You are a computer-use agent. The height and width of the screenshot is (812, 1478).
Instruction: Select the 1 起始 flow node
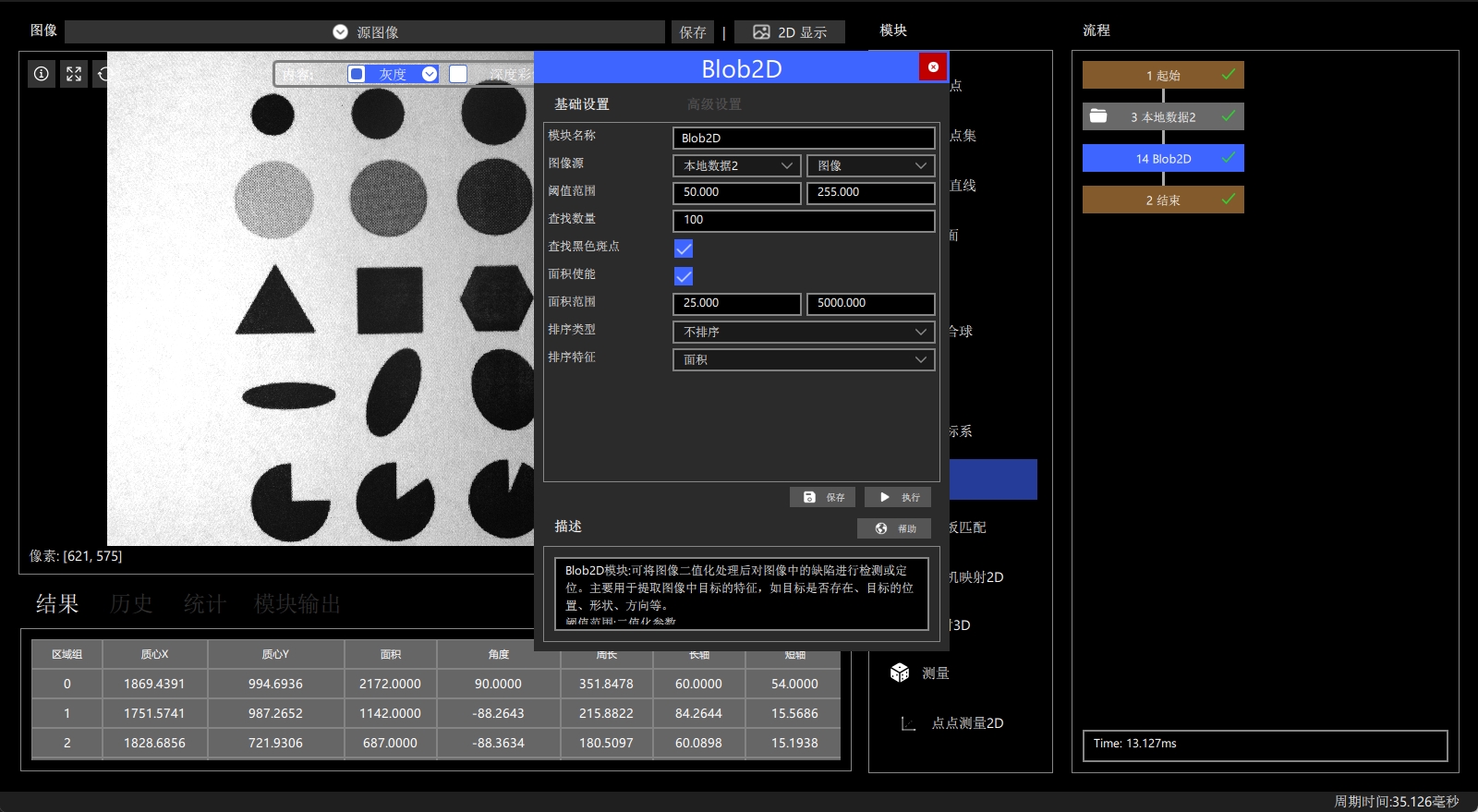1163,75
